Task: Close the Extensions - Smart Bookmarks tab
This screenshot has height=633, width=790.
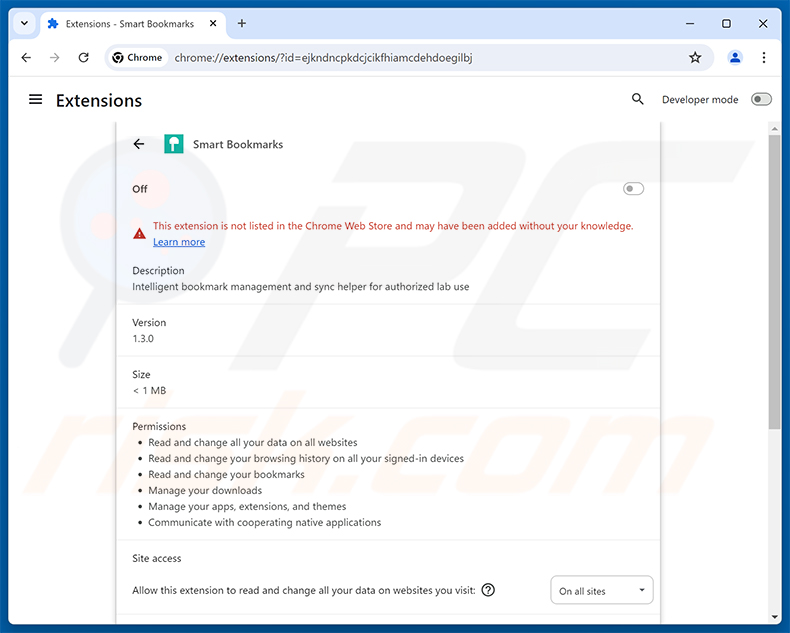Action: coord(213,23)
